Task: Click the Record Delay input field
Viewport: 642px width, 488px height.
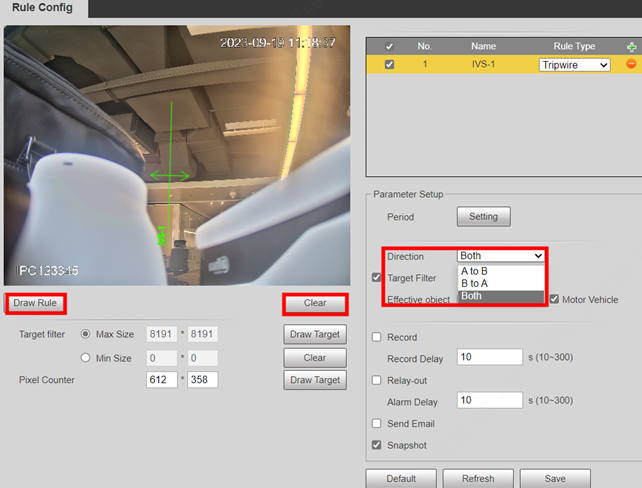Action: [490, 357]
